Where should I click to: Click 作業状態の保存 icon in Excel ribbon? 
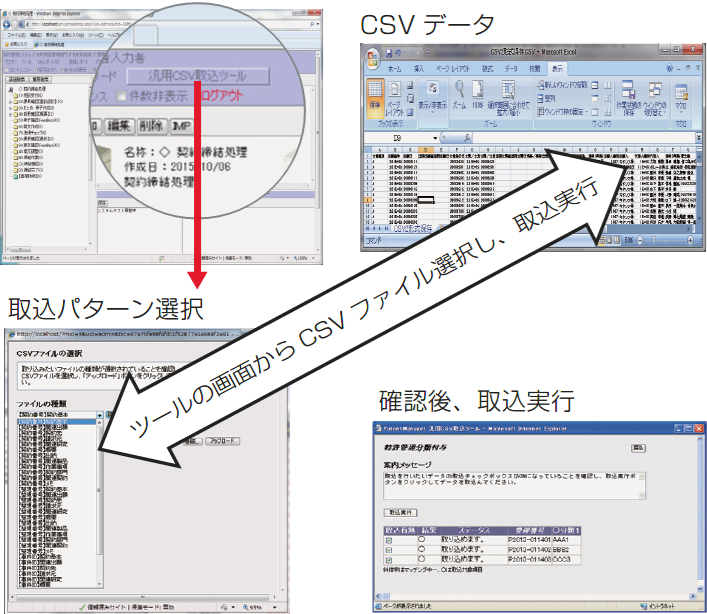click(x=629, y=98)
